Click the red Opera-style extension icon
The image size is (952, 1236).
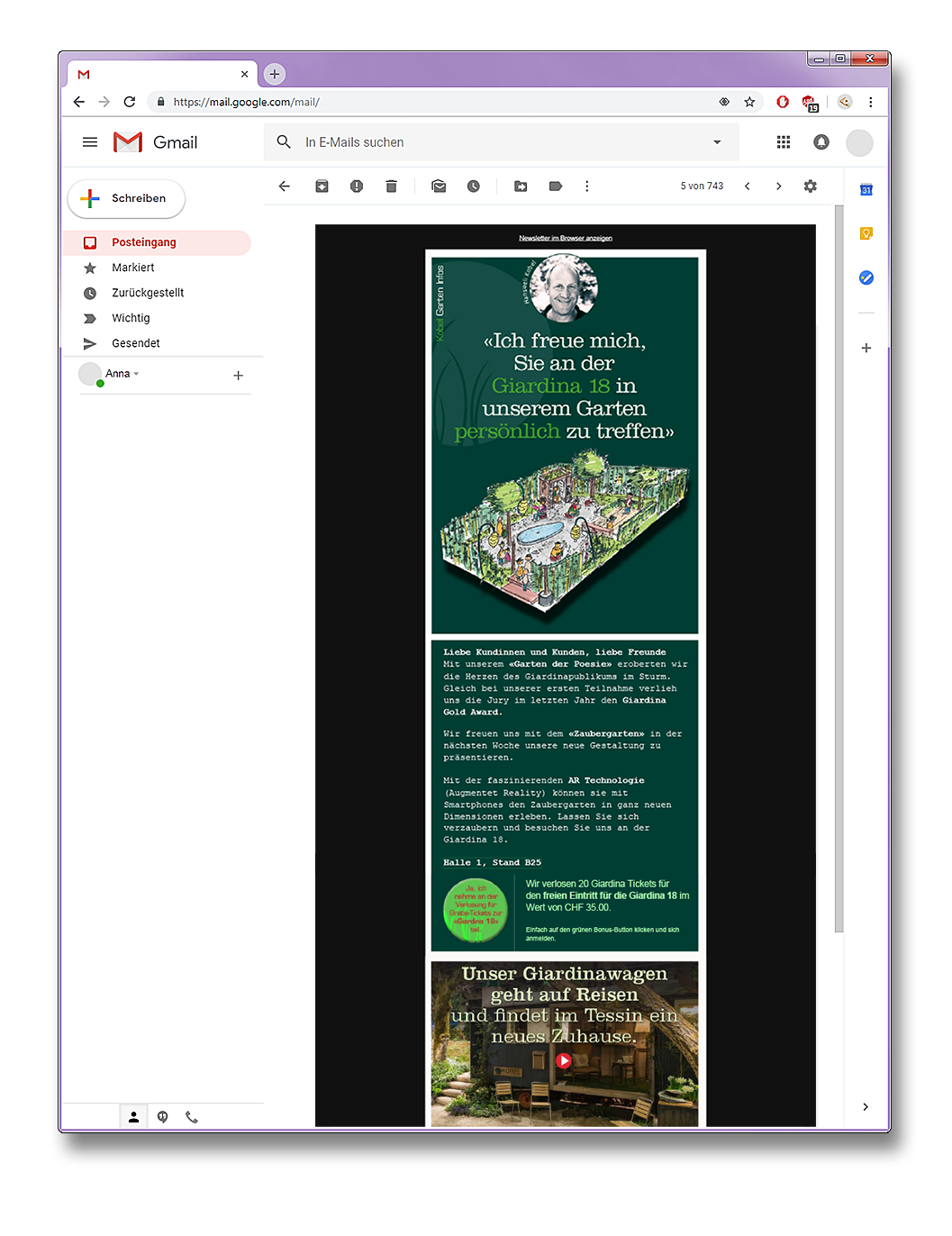pos(783,102)
